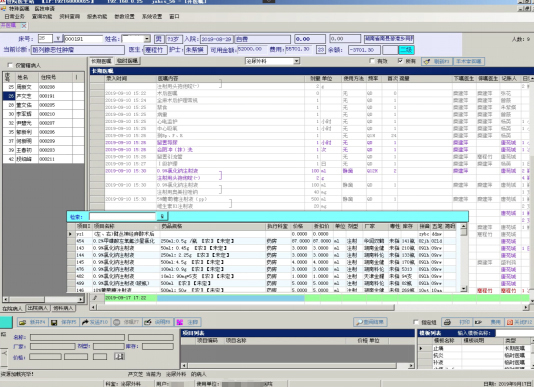This screenshot has width=534, height=387.
Task: Open the department dropdown above orders table
Action: (297, 61)
